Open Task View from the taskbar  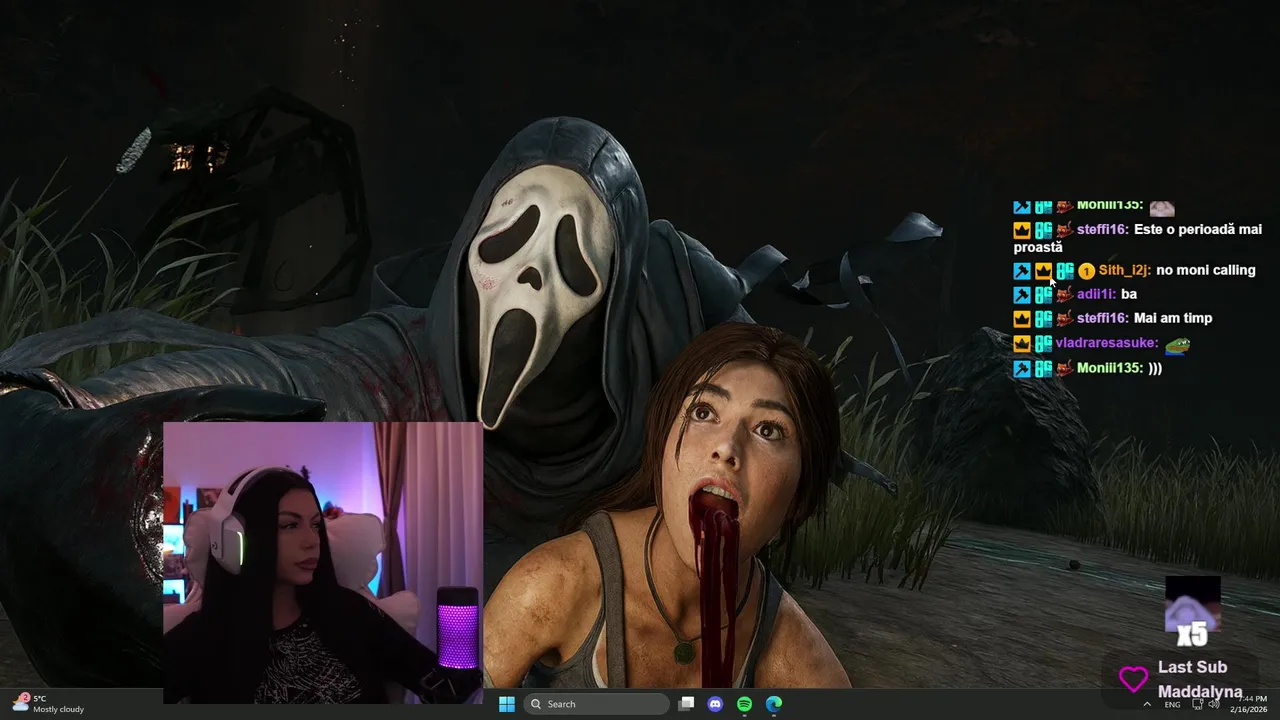click(x=686, y=704)
